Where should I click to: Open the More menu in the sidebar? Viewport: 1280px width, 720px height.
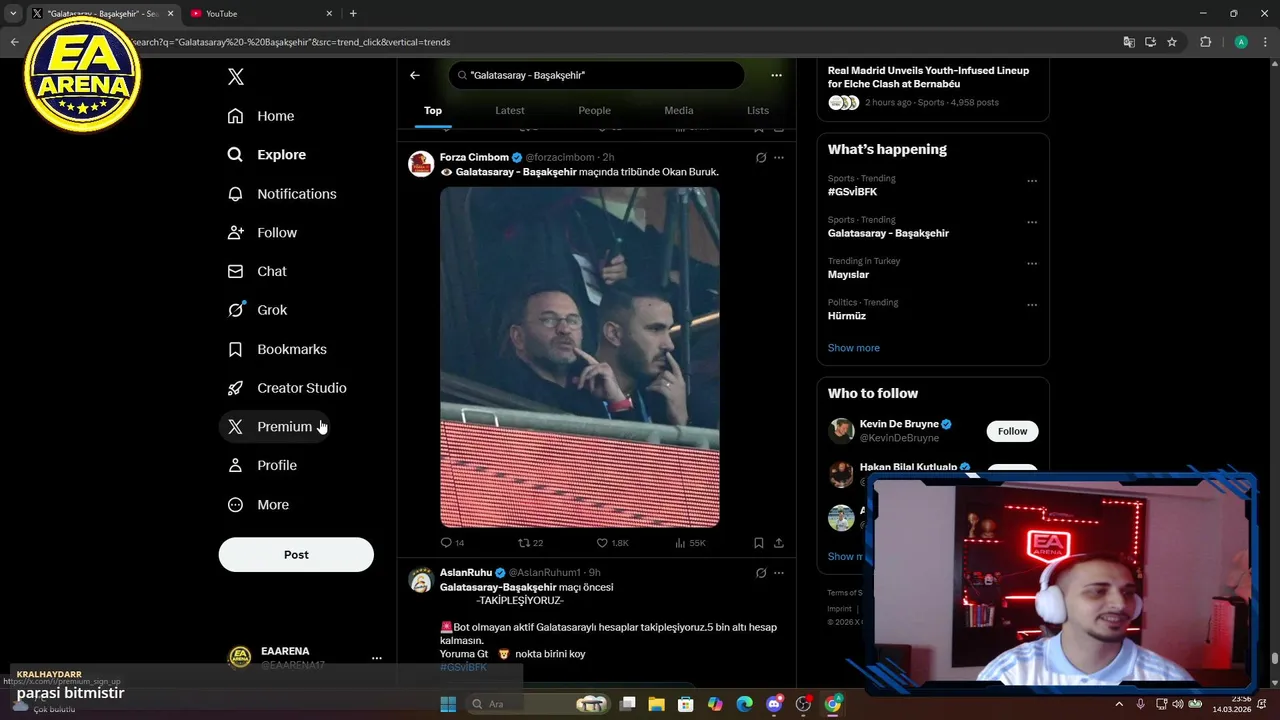click(x=259, y=505)
